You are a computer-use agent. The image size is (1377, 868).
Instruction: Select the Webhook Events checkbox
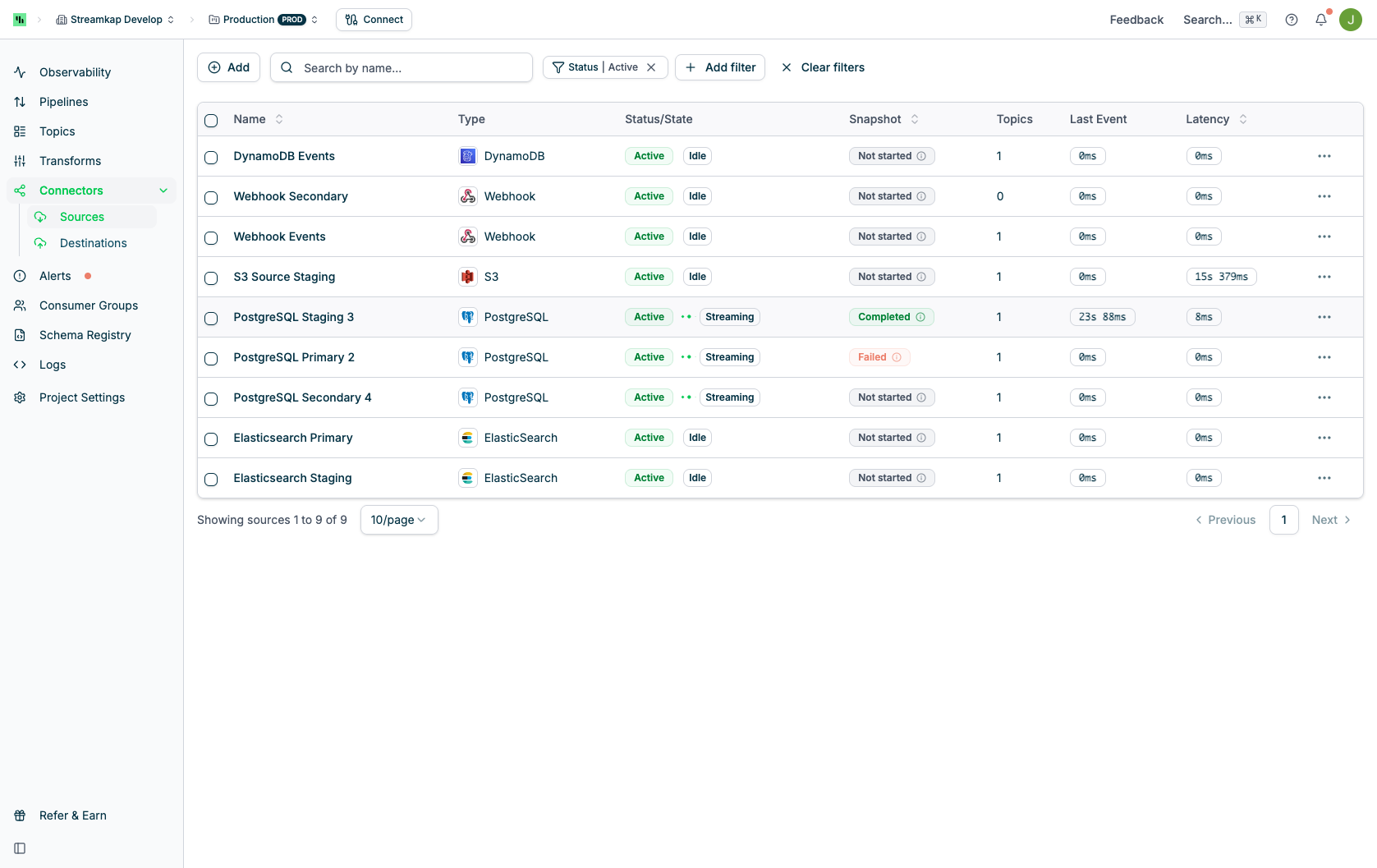point(211,238)
